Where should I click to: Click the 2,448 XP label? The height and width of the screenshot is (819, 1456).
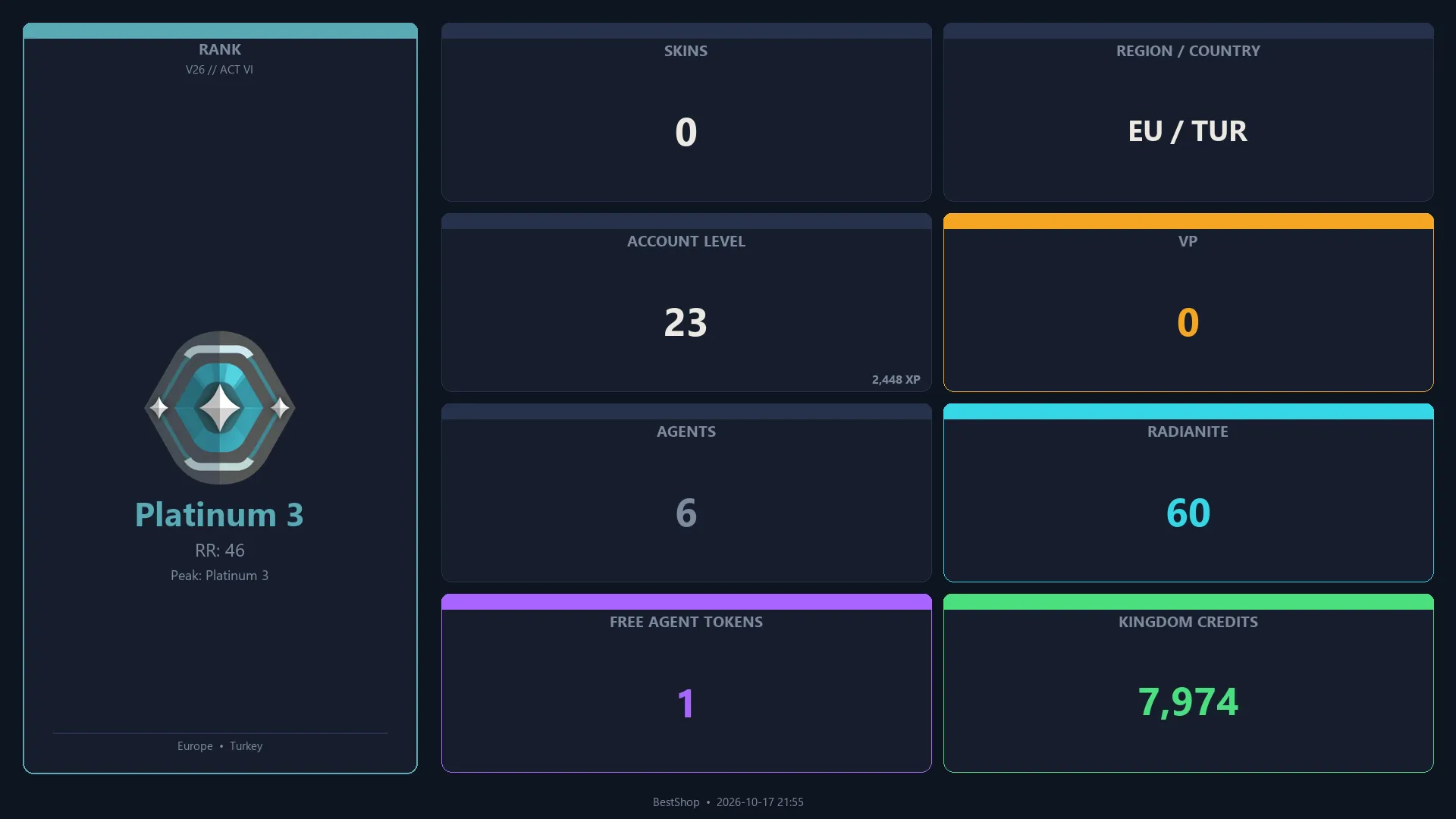(x=896, y=380)
